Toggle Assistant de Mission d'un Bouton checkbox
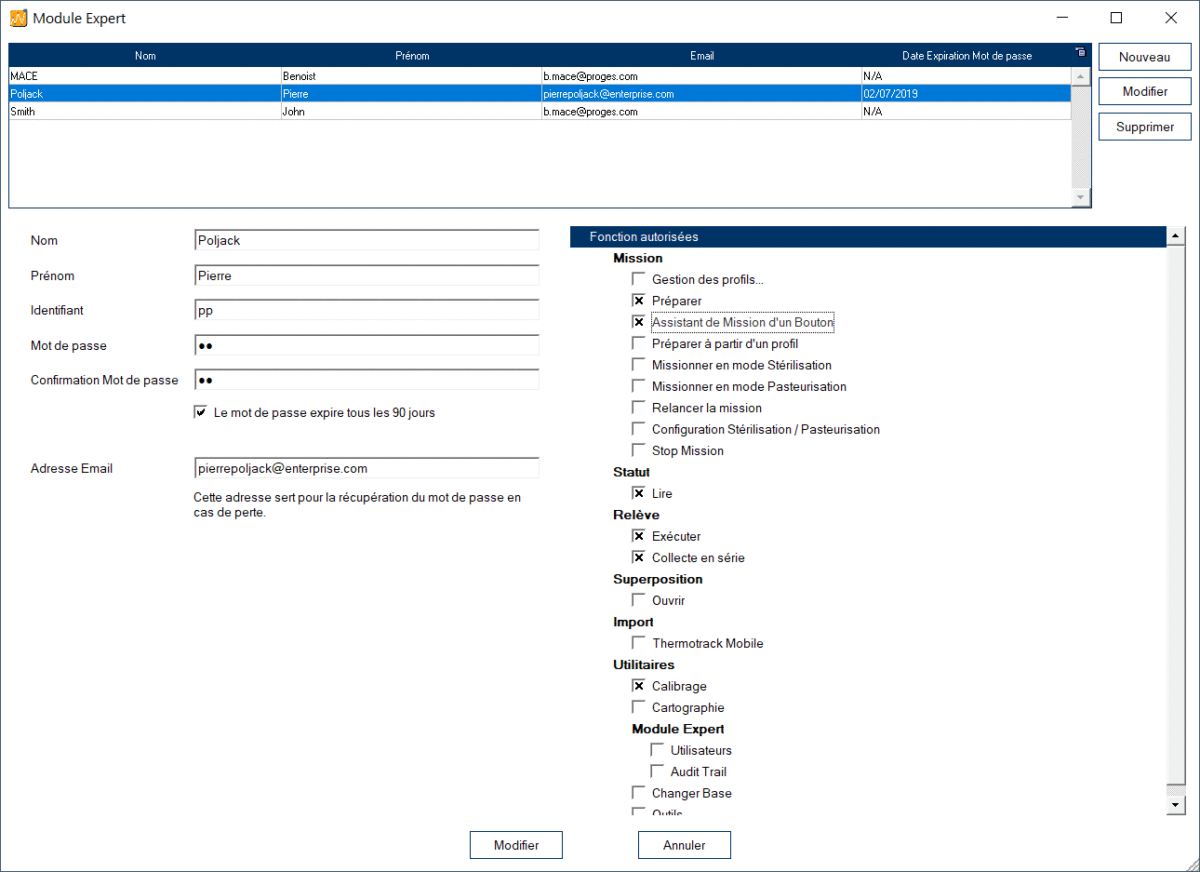1200x872 pixels. tap(638, 322)
